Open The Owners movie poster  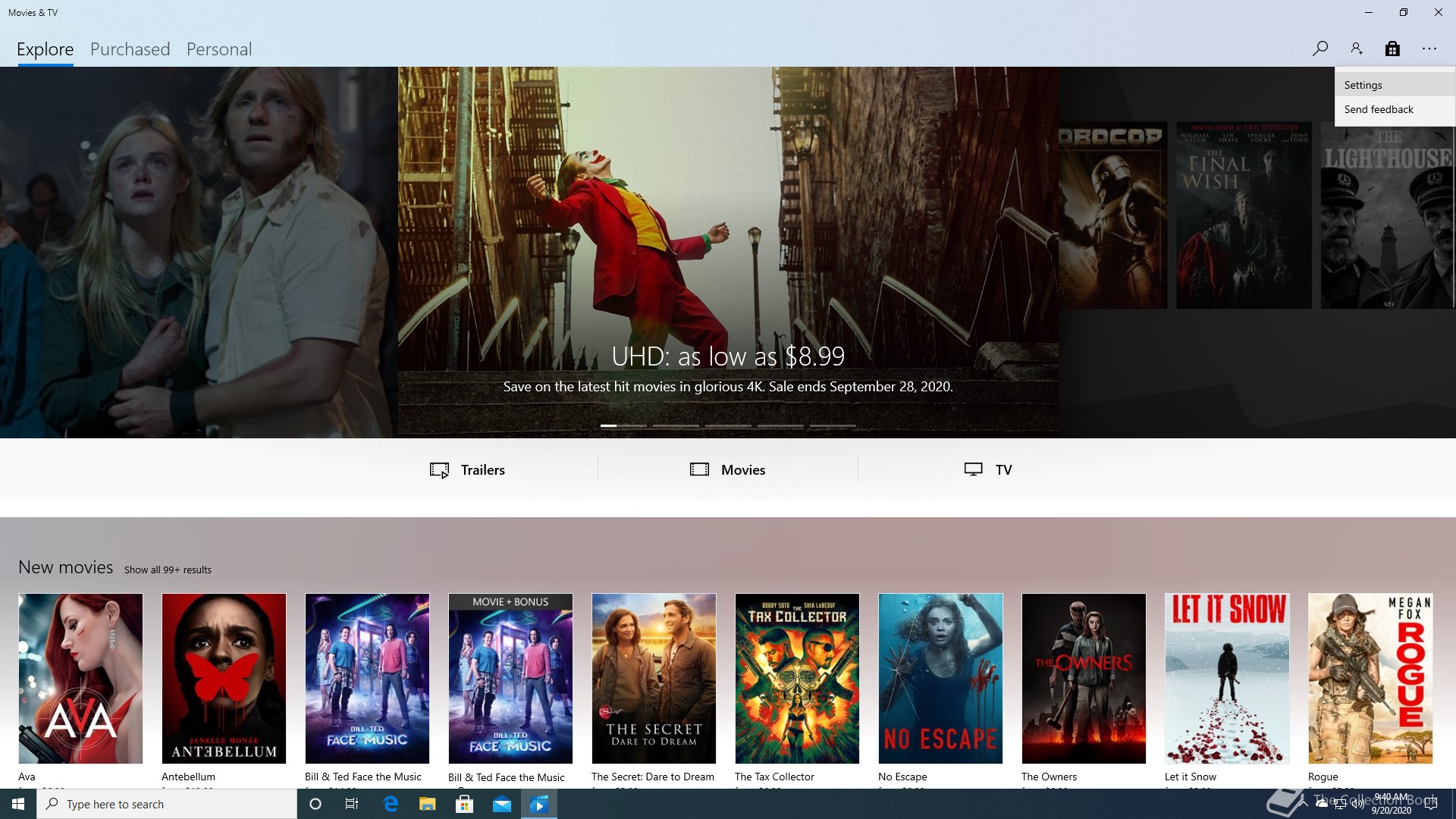click(x=1084, y=679)
